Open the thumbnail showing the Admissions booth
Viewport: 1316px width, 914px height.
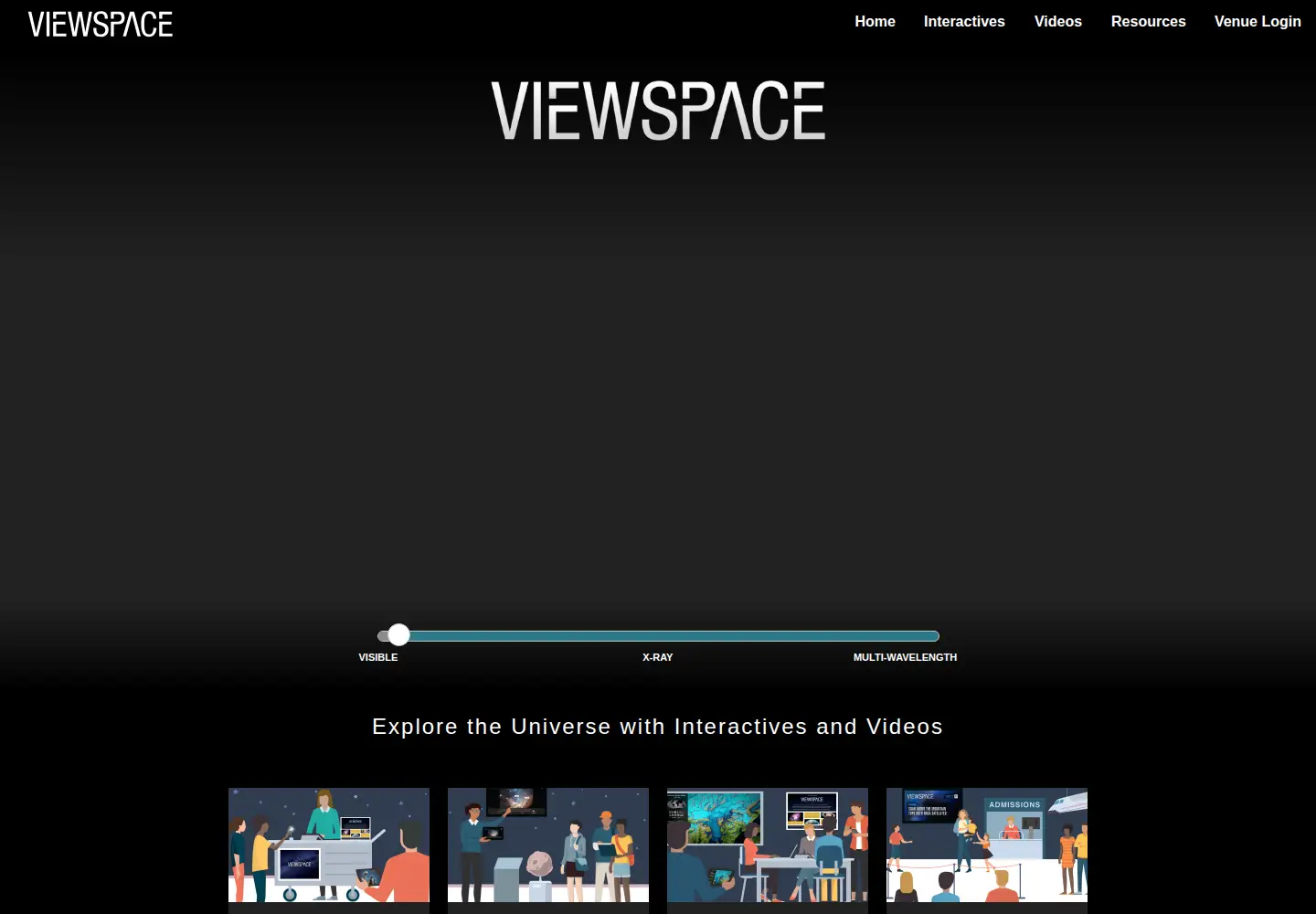987,845
